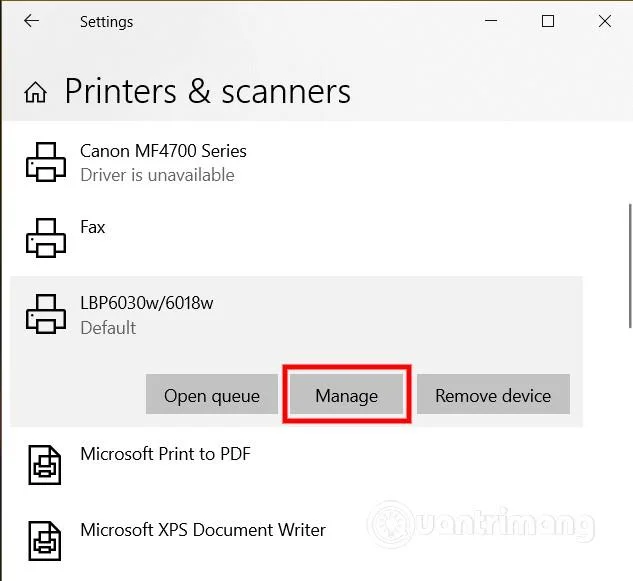Click the 'Driver is unavailable' status text
Screen dimensions: 633x581
click(157, 175)
